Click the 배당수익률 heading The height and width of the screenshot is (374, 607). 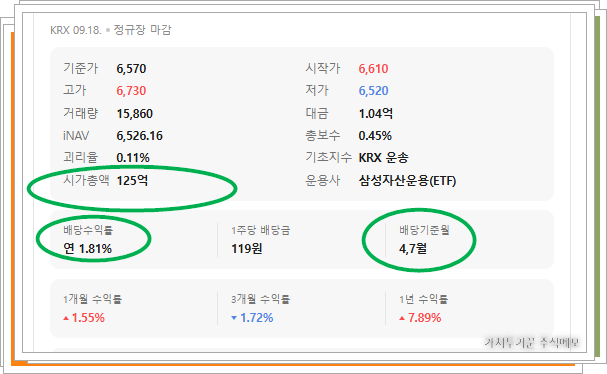[x=88, y=230]
